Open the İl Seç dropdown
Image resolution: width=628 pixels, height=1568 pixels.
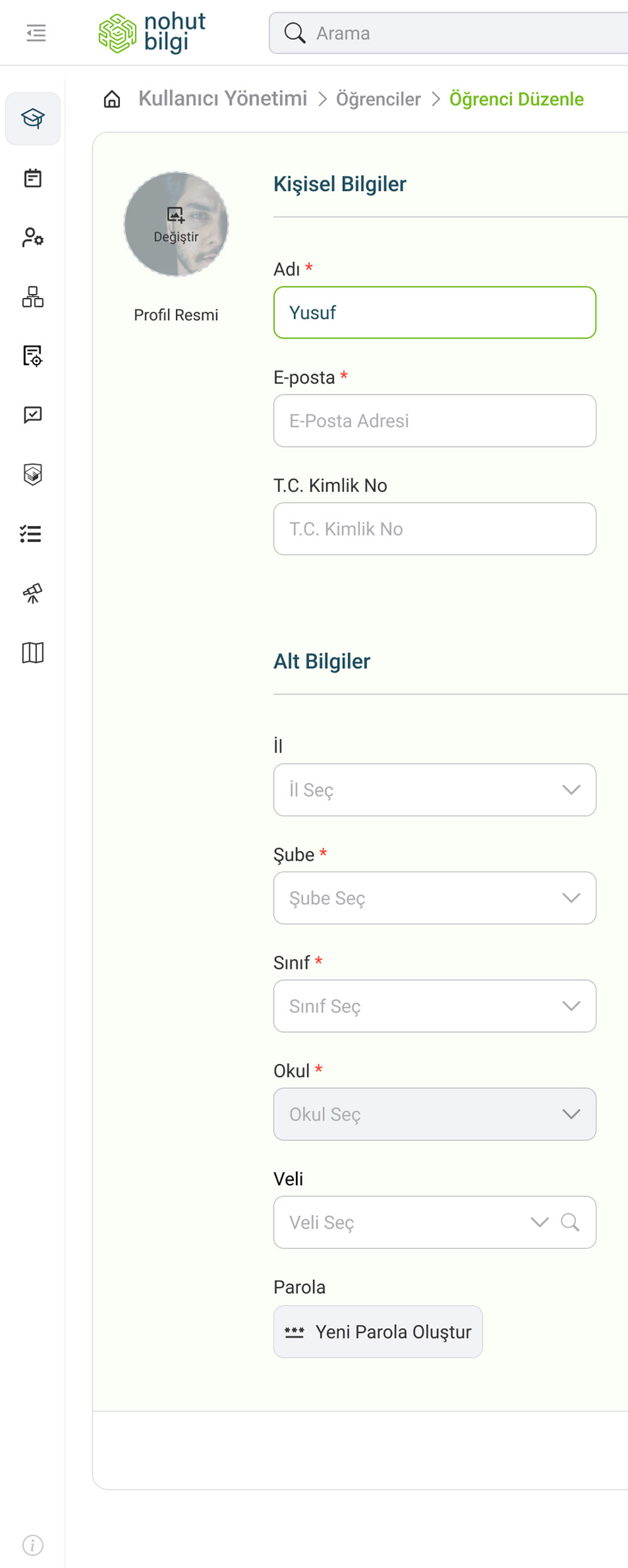[x=434, y=791]
